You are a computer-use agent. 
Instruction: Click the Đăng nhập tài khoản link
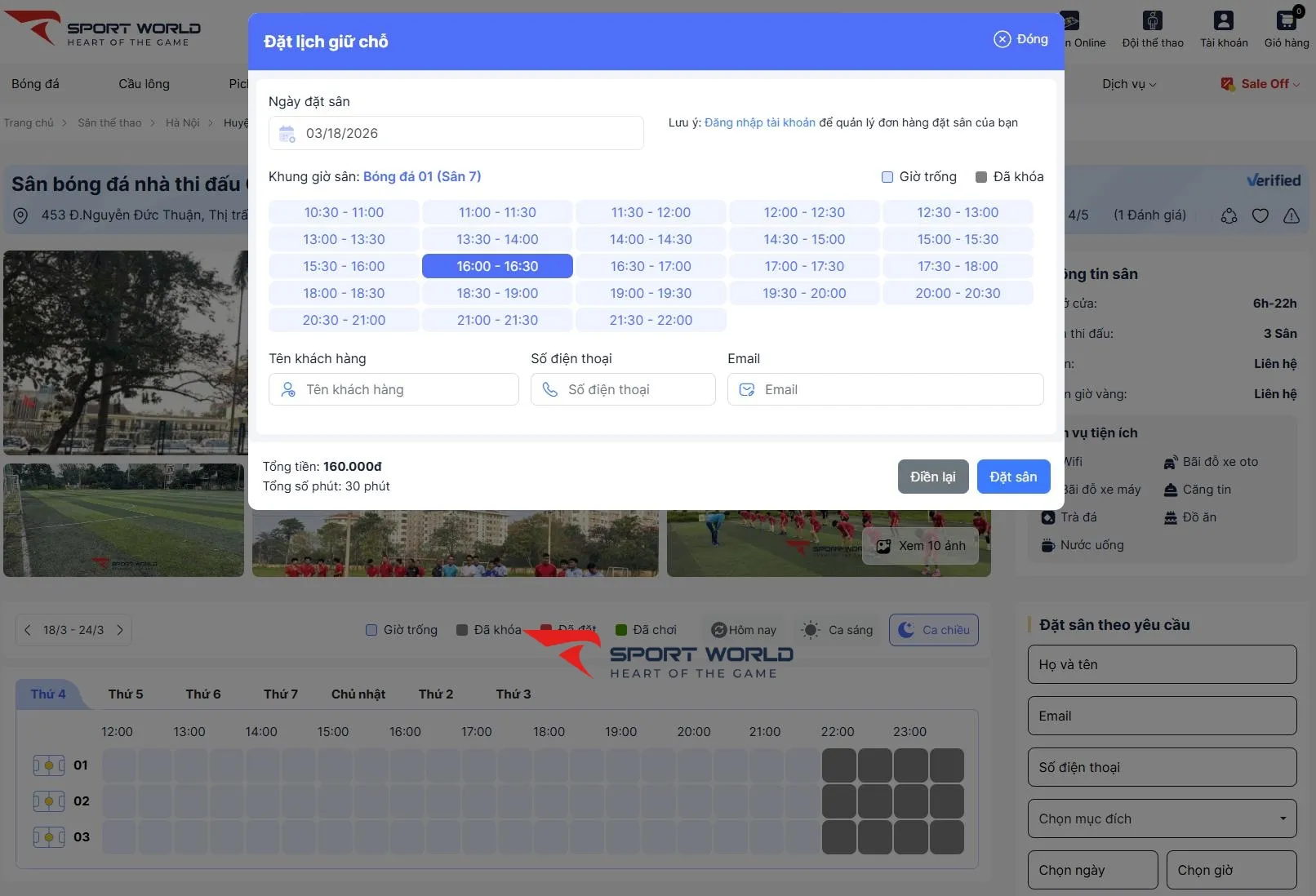pos(759,122)
